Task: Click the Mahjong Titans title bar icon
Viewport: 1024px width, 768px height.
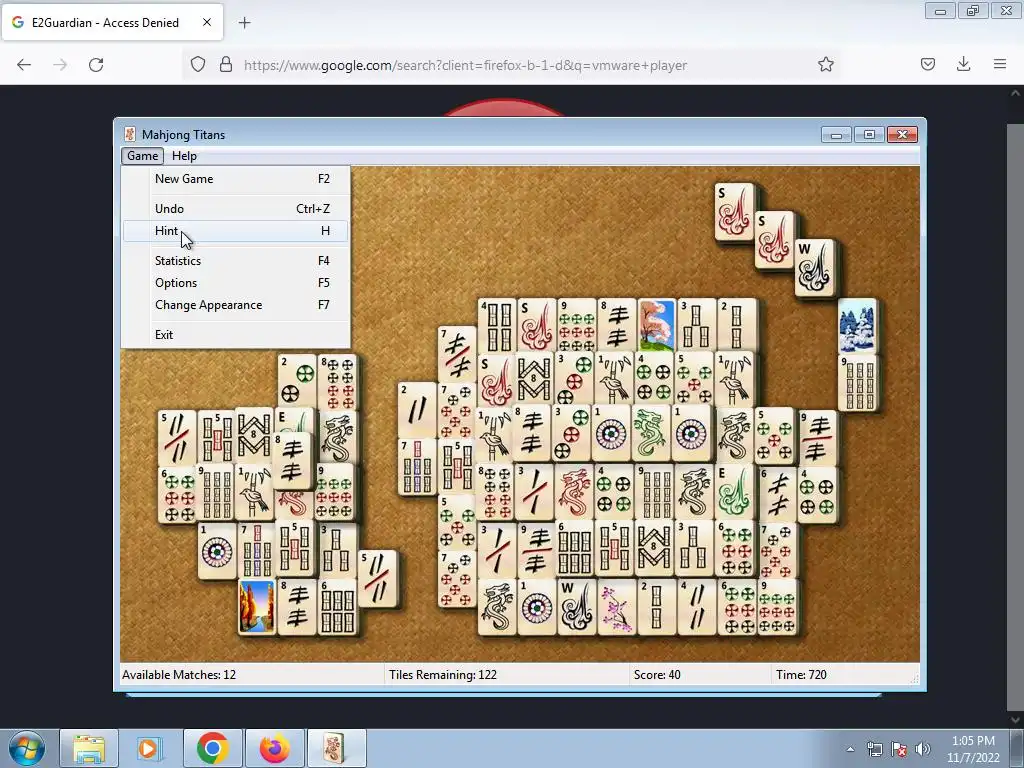Action: coord(130,135)
